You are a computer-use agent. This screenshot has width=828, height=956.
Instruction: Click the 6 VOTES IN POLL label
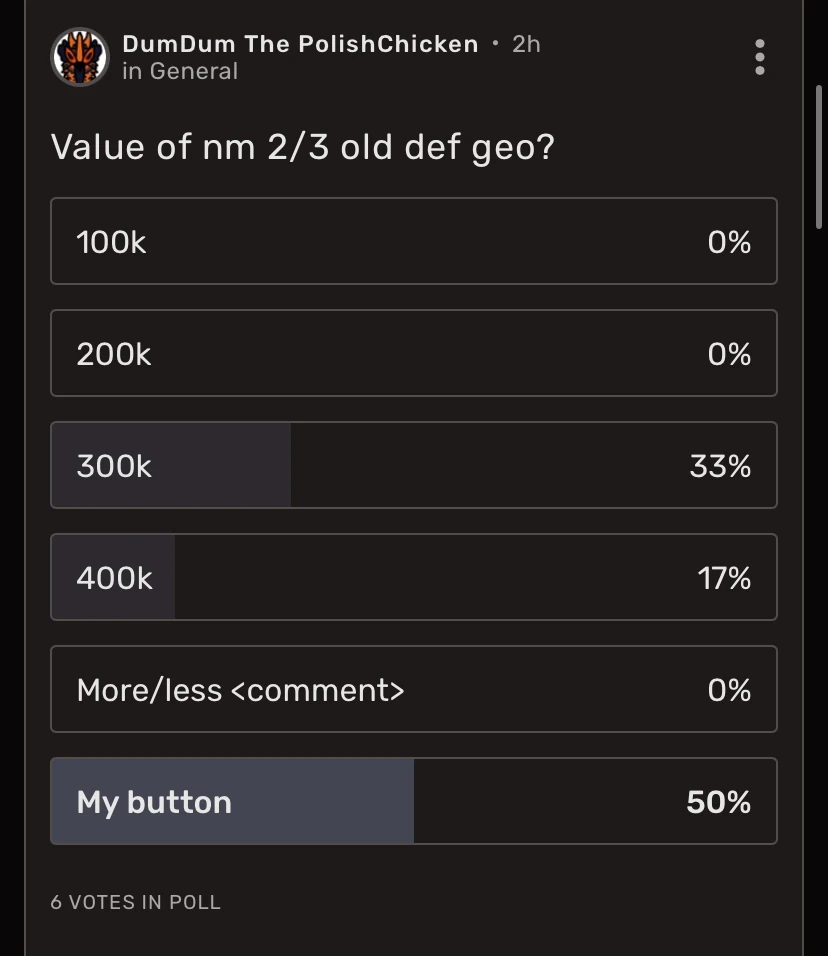pyautogui.click(x=134, y=902)
